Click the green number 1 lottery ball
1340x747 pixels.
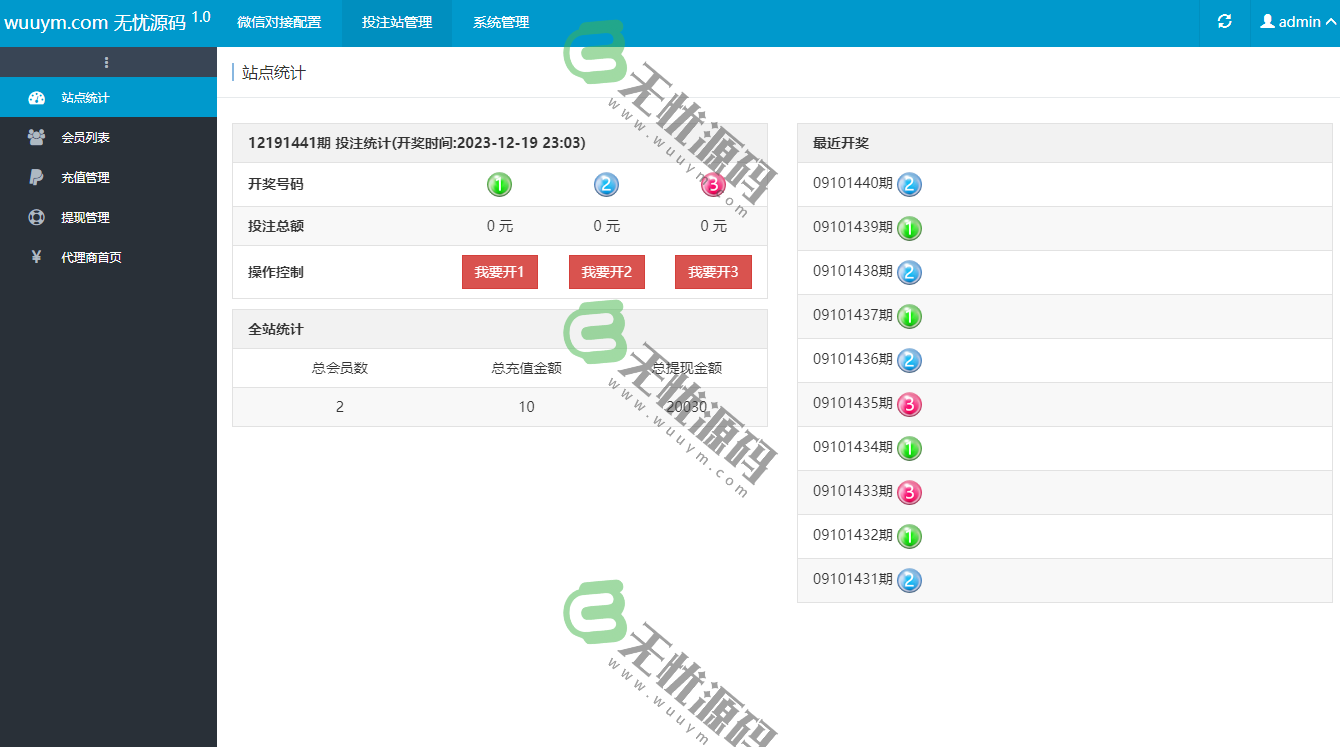[x=499, y=184]
